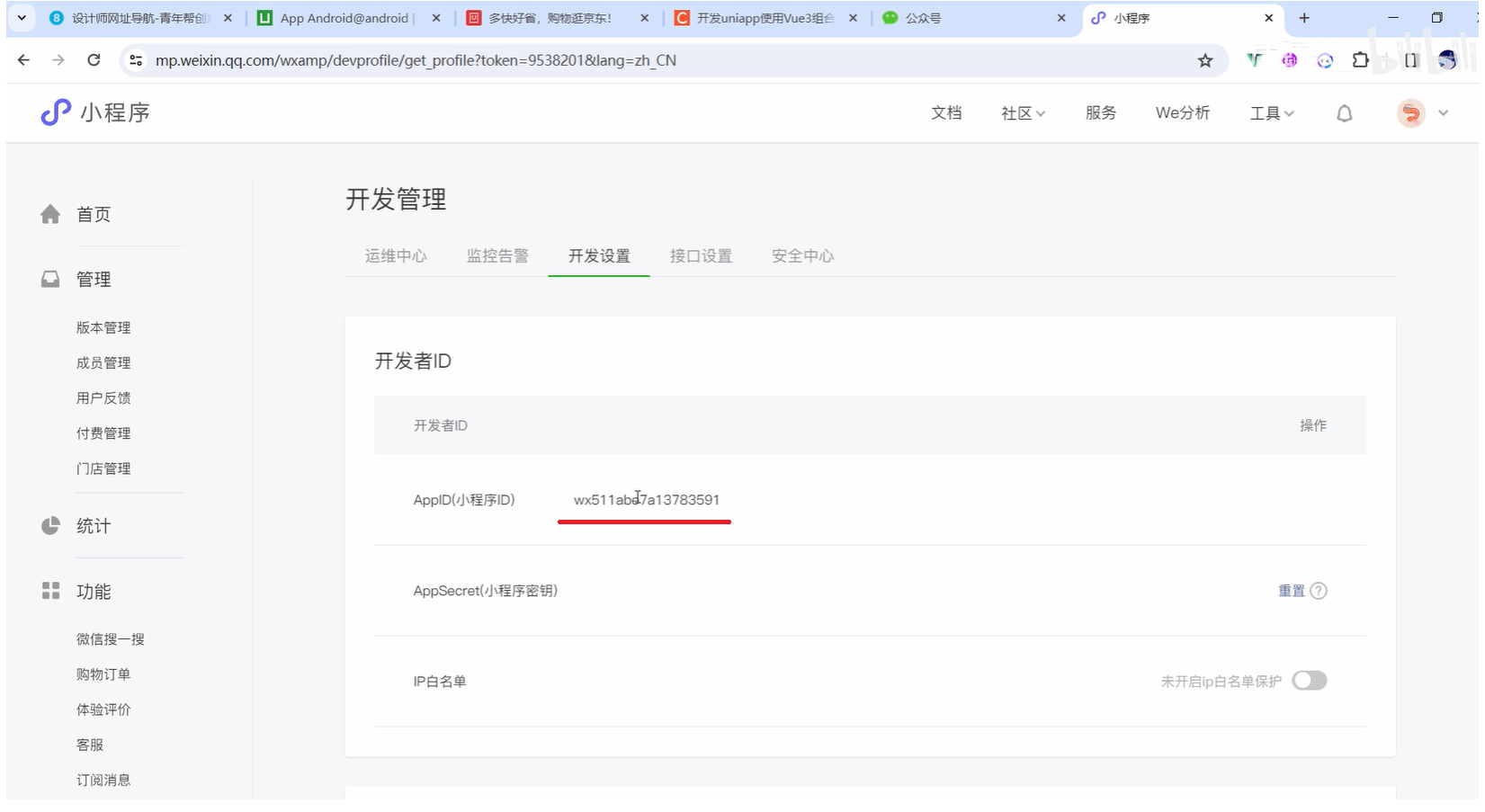Reload the current page
Image resolution: width=1485 pixels, height=812 pixels.
(x=94, y=60)
